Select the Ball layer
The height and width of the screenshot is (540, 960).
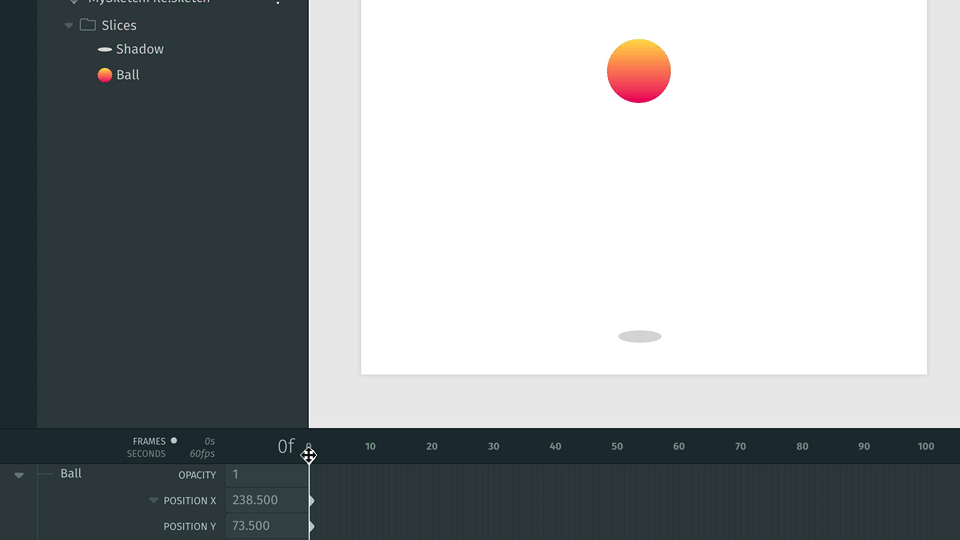tap(127, 75)
